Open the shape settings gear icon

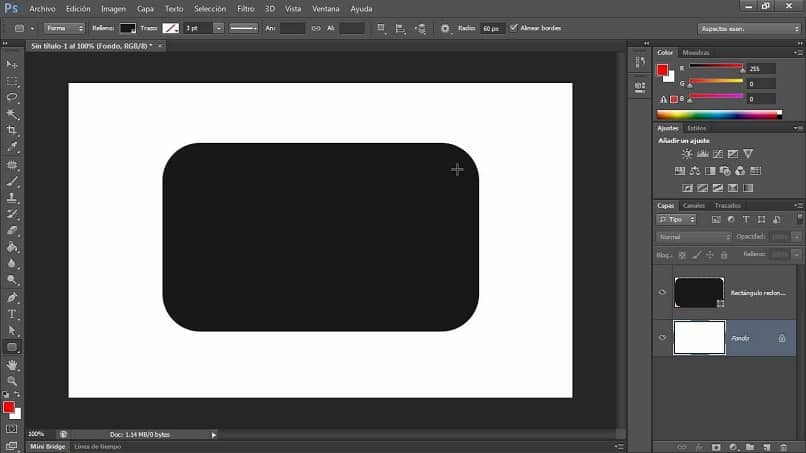pos(445,28)
